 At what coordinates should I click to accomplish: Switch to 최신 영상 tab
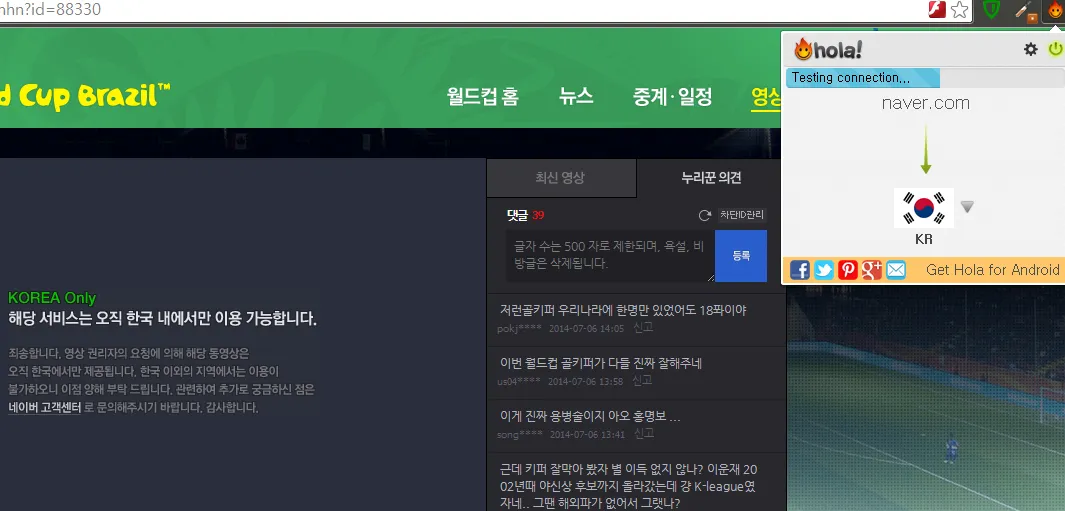click(x=561, y=178)
